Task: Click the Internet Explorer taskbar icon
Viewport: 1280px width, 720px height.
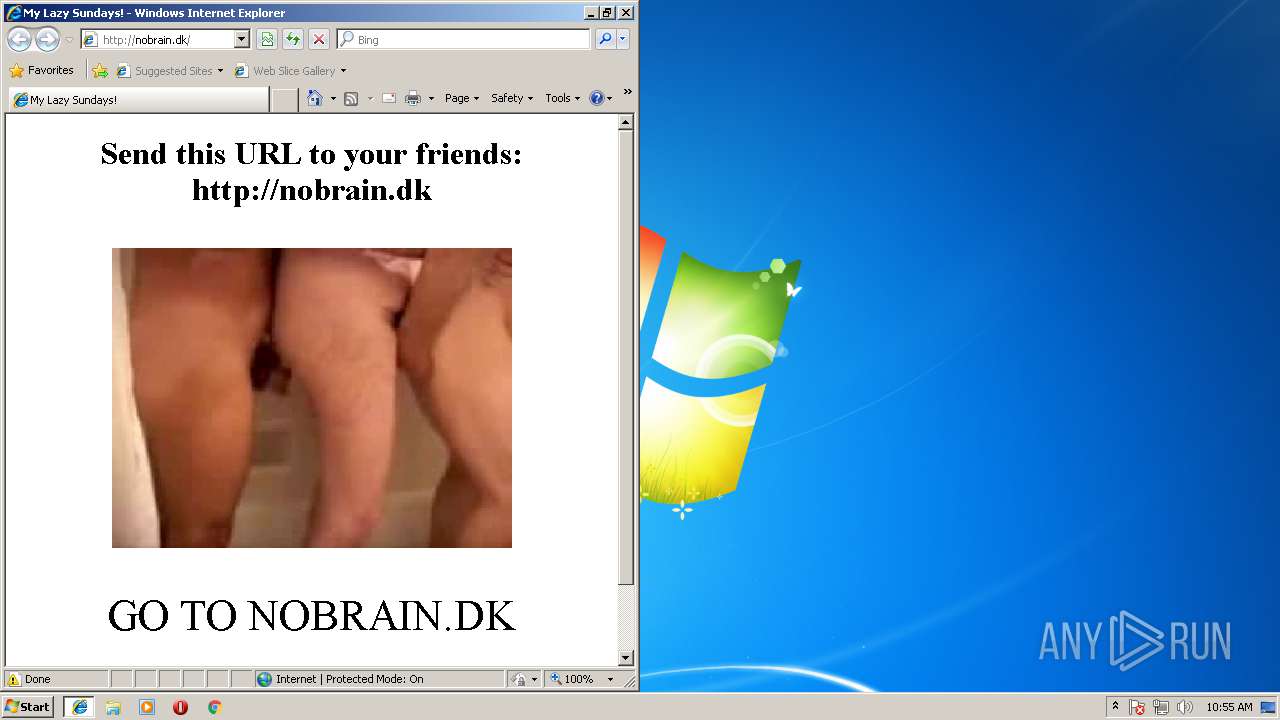Action: [79, 707]
